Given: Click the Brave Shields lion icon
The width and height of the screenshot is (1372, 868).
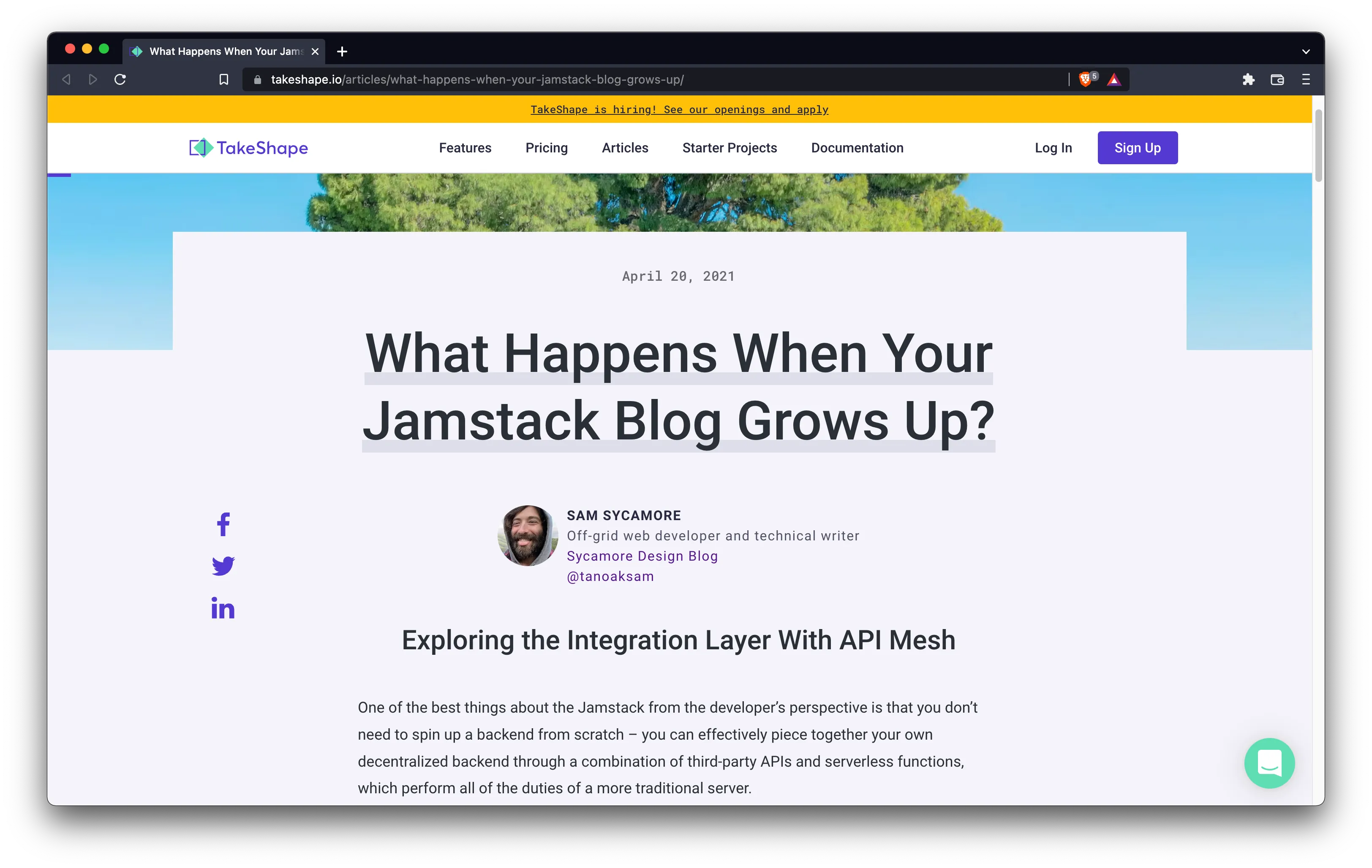Looking at the screenshot, I should [x=1086, y=80].
